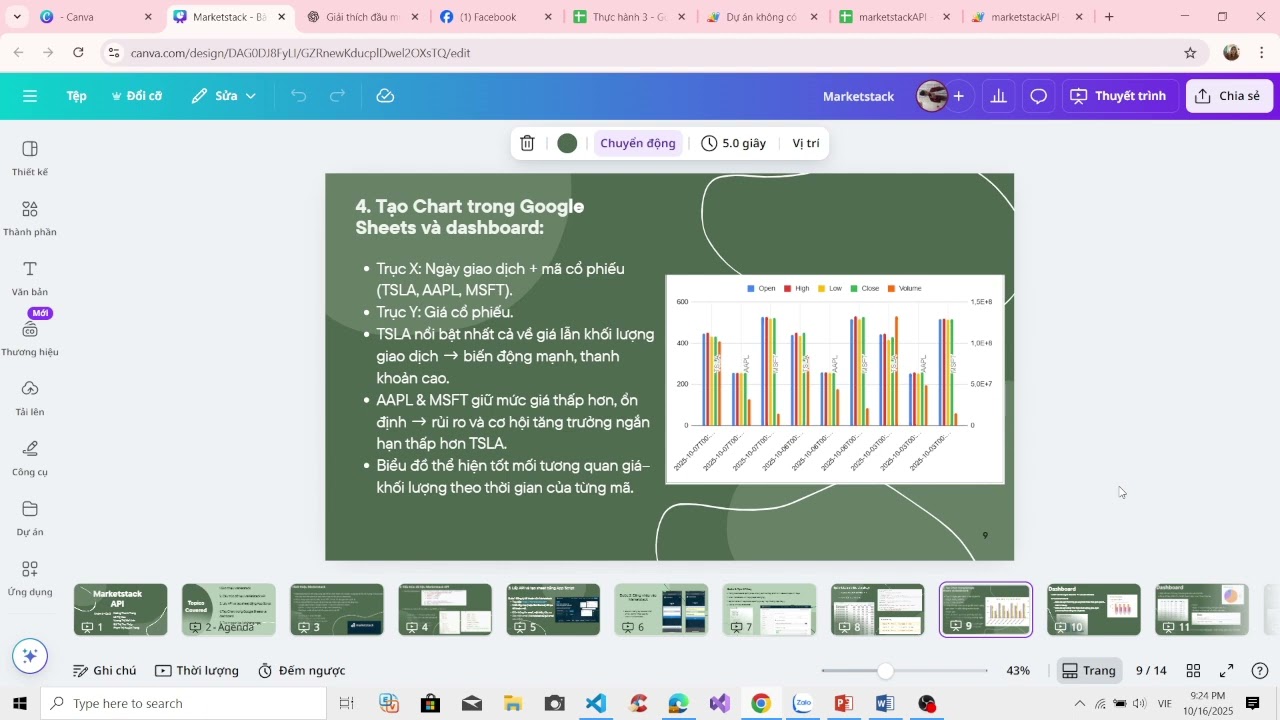Delete the page with trash icon

click(527, 143)
